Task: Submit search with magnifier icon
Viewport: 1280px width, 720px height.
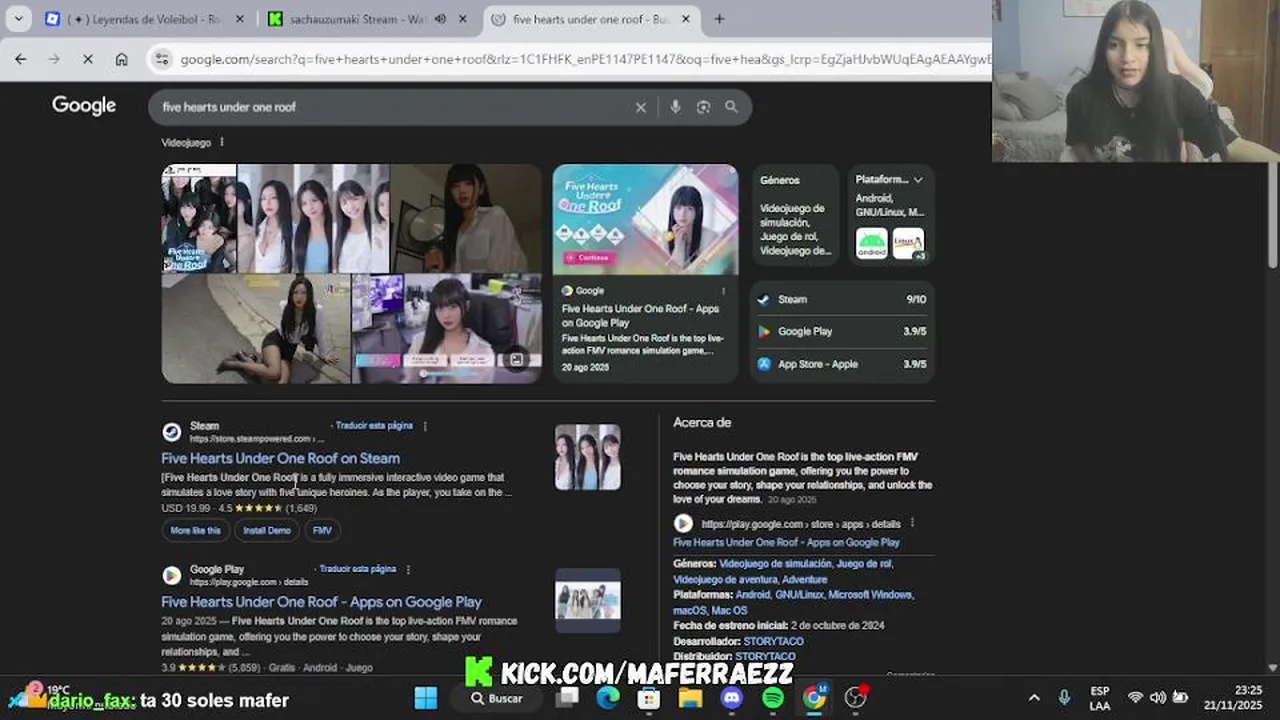Action: (731, 107)
